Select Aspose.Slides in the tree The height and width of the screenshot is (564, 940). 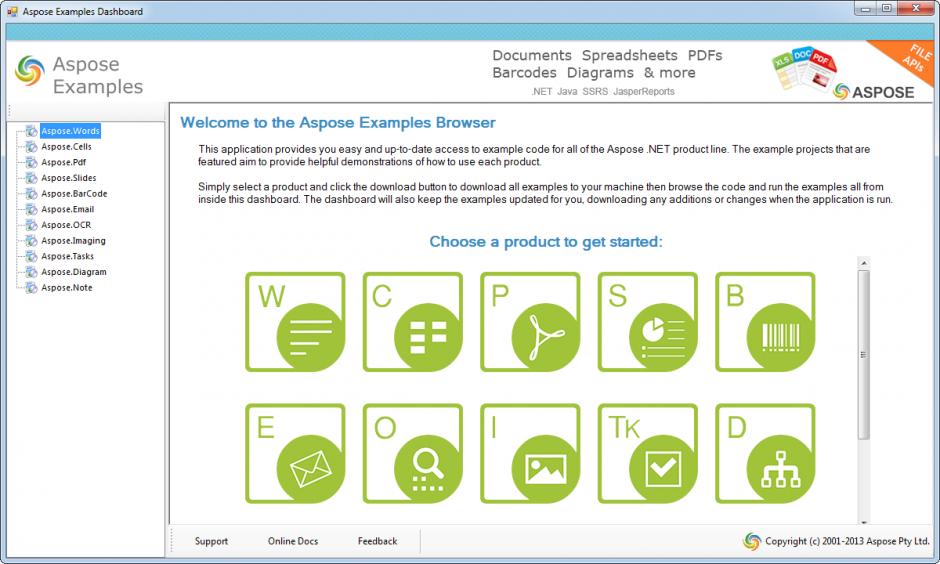pyautogui.click(x=68, y=177)
